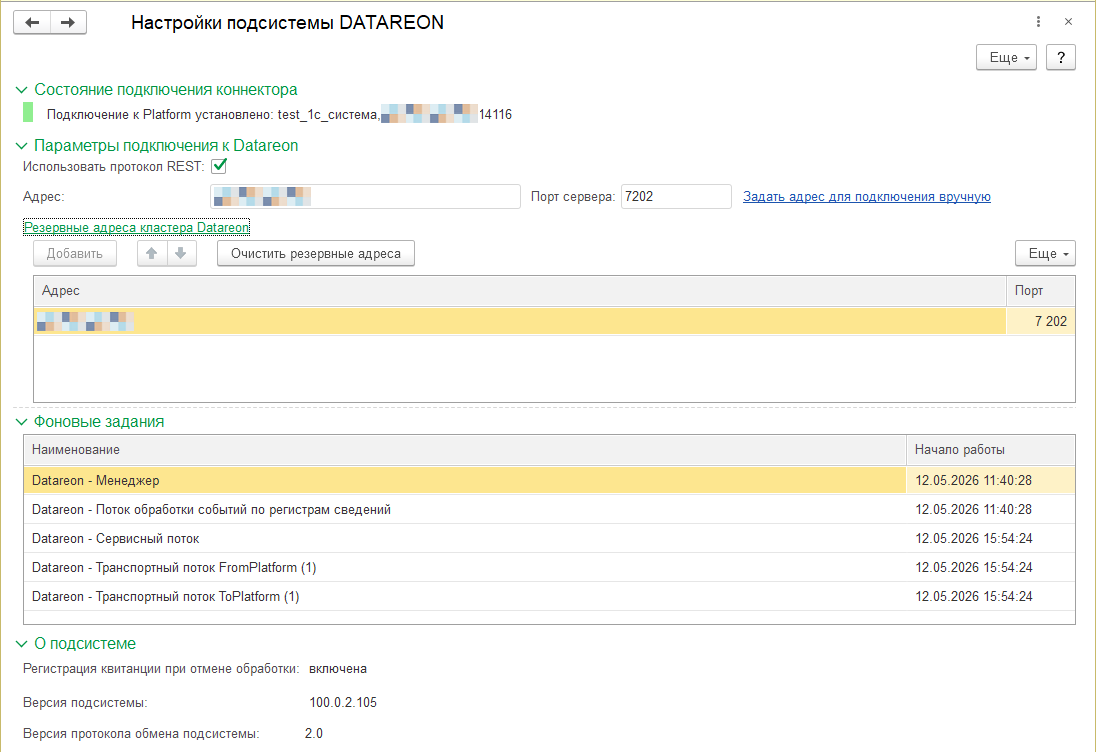Viewport: 1096px width, 752px height.
Task: Open 'Задать адрес для подключения вручную' link
Action: pos(867,196)
